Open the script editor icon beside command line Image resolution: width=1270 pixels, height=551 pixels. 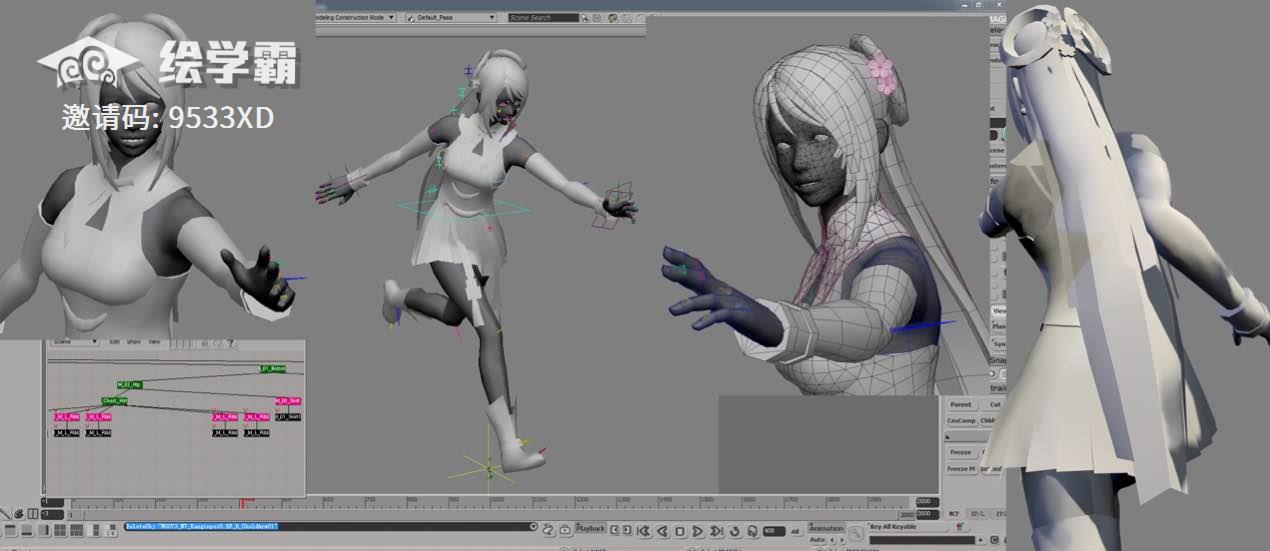point(548,530)
